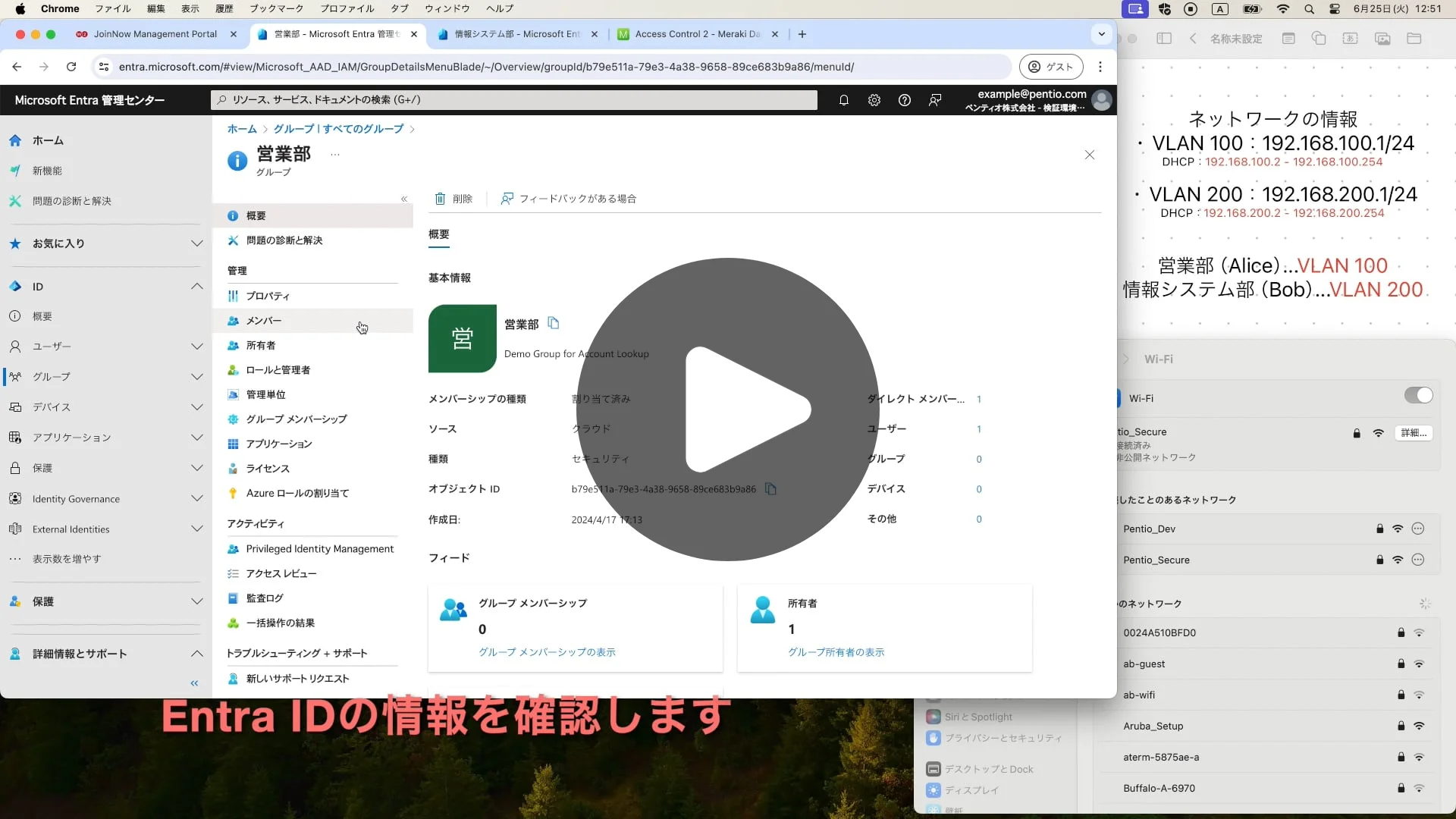This screenshot has width=1456, height=819.
Task: Open Control Center in the macOS menu bar
Action: 1335,9
